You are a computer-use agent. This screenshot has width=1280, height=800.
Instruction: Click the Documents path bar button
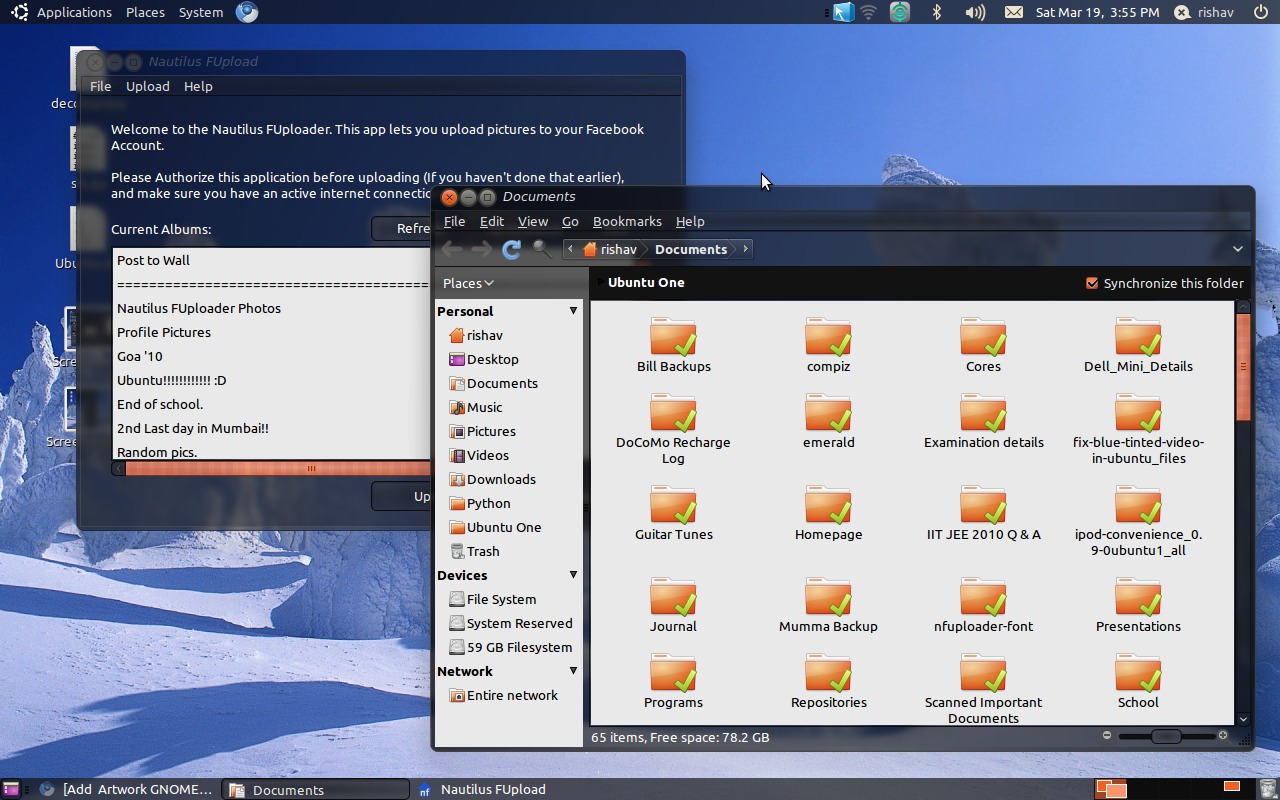pos(691,249)
